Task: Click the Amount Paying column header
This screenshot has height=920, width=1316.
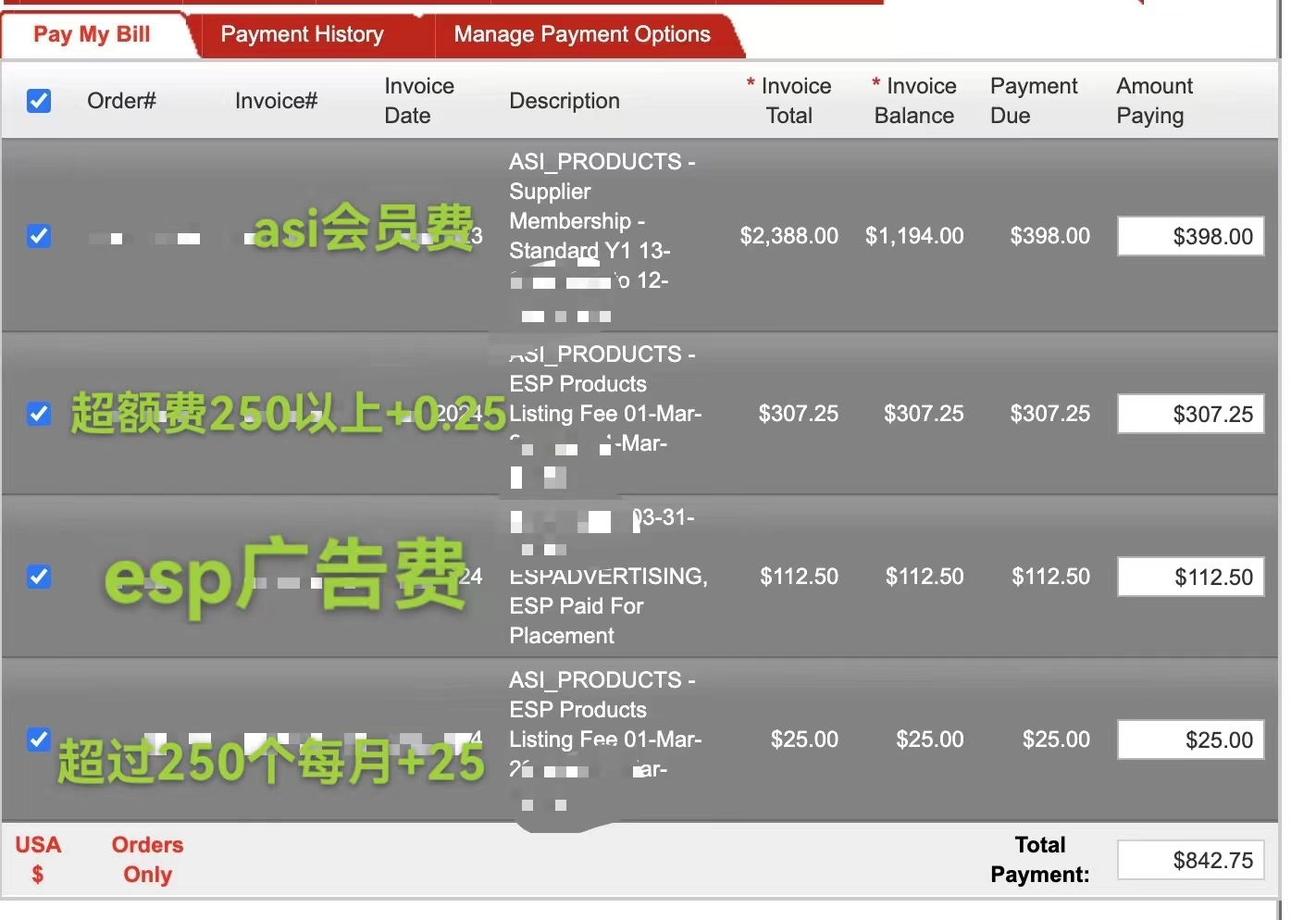Action: [x=1154, y=101]
